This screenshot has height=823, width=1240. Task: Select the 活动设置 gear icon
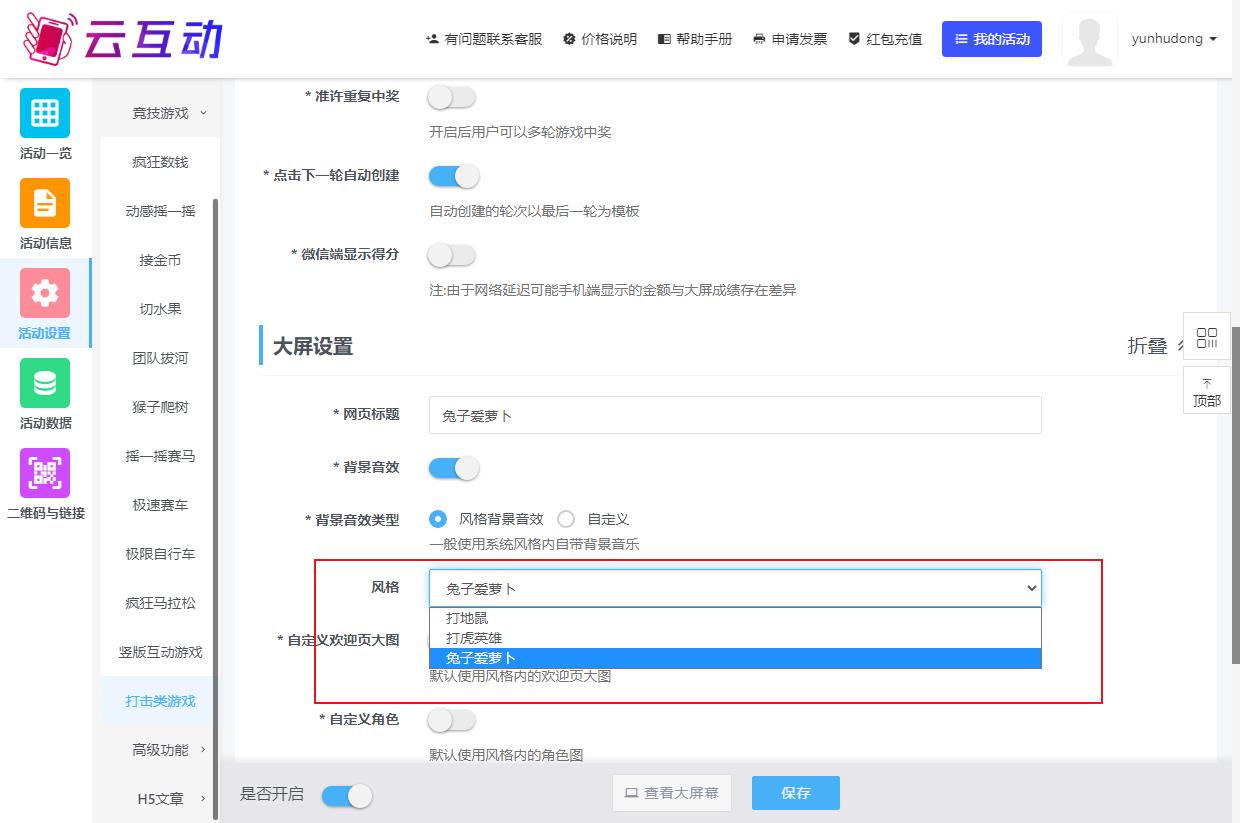click(x=45, y=293)
